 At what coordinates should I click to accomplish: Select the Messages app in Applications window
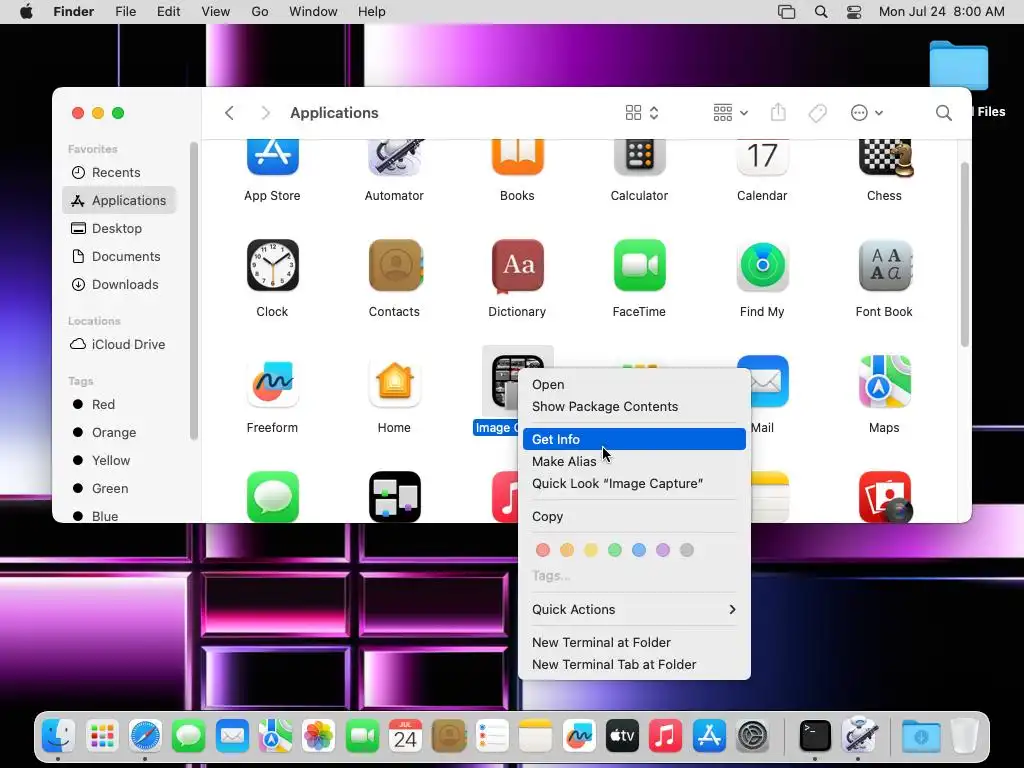point(272,496)
